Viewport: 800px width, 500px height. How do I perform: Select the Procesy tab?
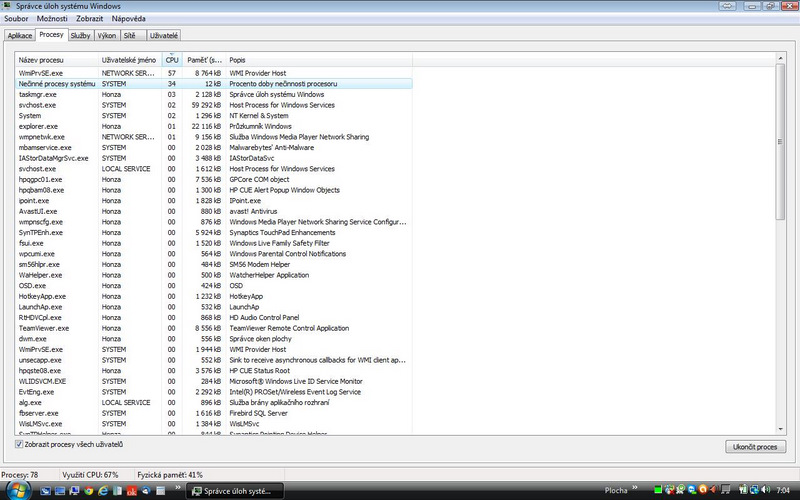pos(52,34)
